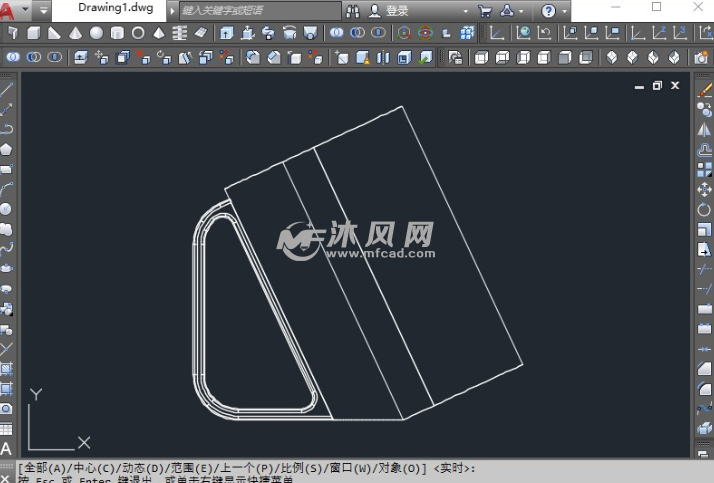The image size is (714, 483).
Task: Expand the sign-in dropdown arrow next to 登录
Action: (465, 11)
